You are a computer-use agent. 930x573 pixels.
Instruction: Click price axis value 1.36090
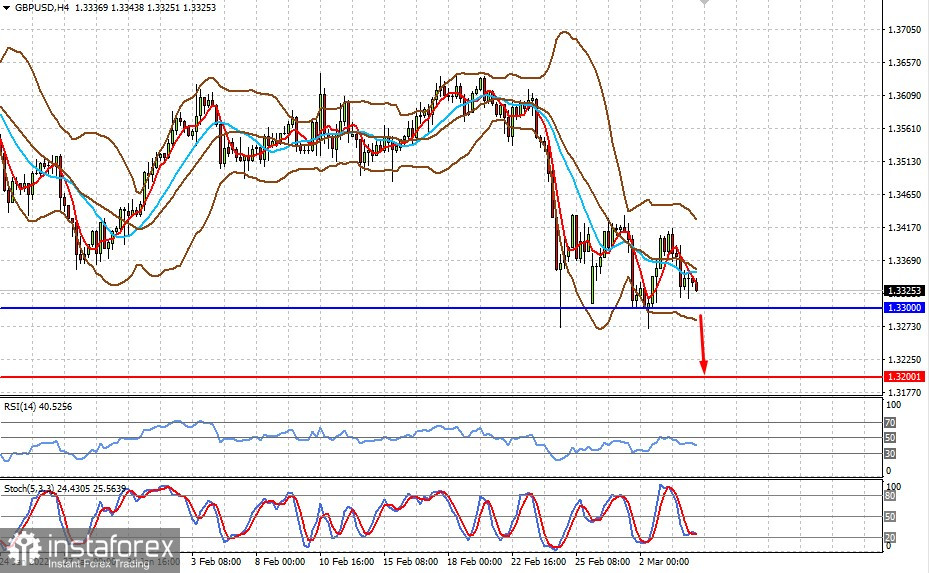pos(904,96)
